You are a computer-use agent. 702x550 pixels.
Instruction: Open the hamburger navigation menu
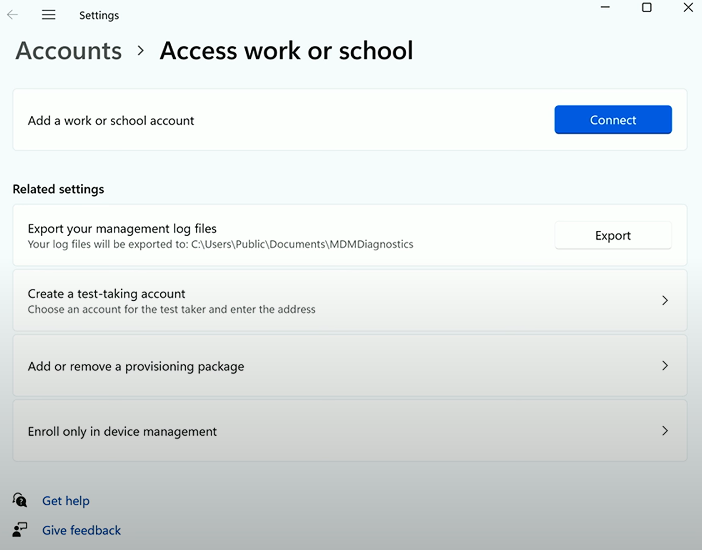point(48,15)
